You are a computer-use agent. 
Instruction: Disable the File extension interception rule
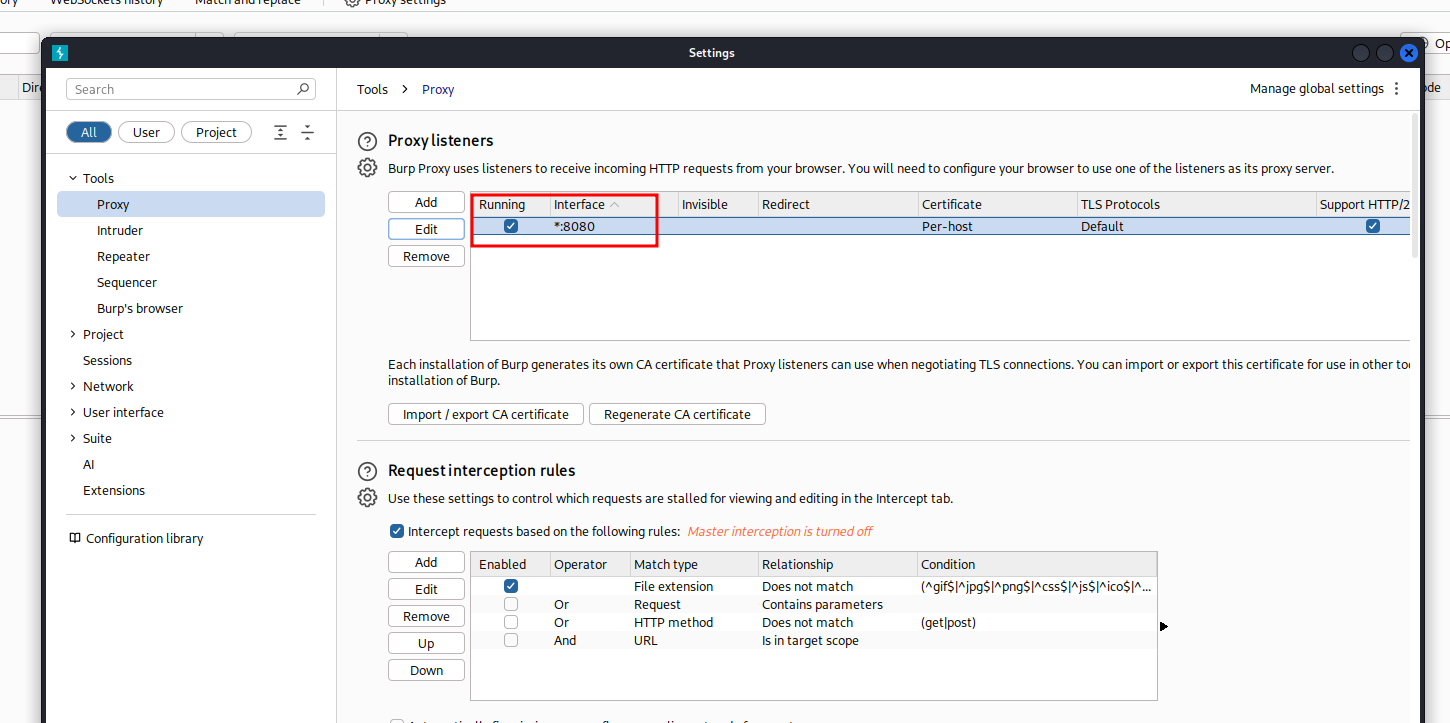[x=511, y=586]
